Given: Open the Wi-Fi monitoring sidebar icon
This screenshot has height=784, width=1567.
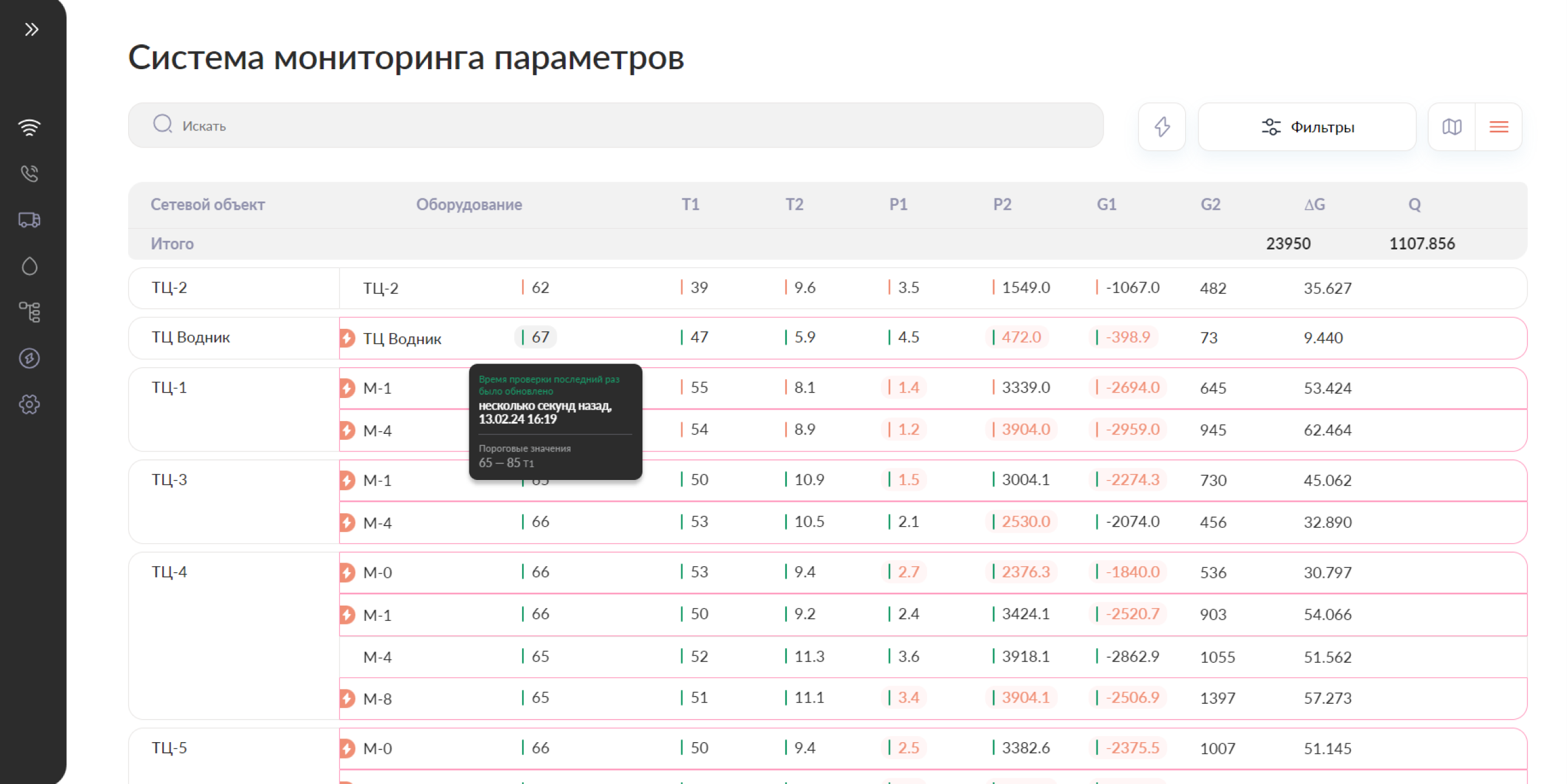Looking at the screenshot, I should click(x=29, y=127).
